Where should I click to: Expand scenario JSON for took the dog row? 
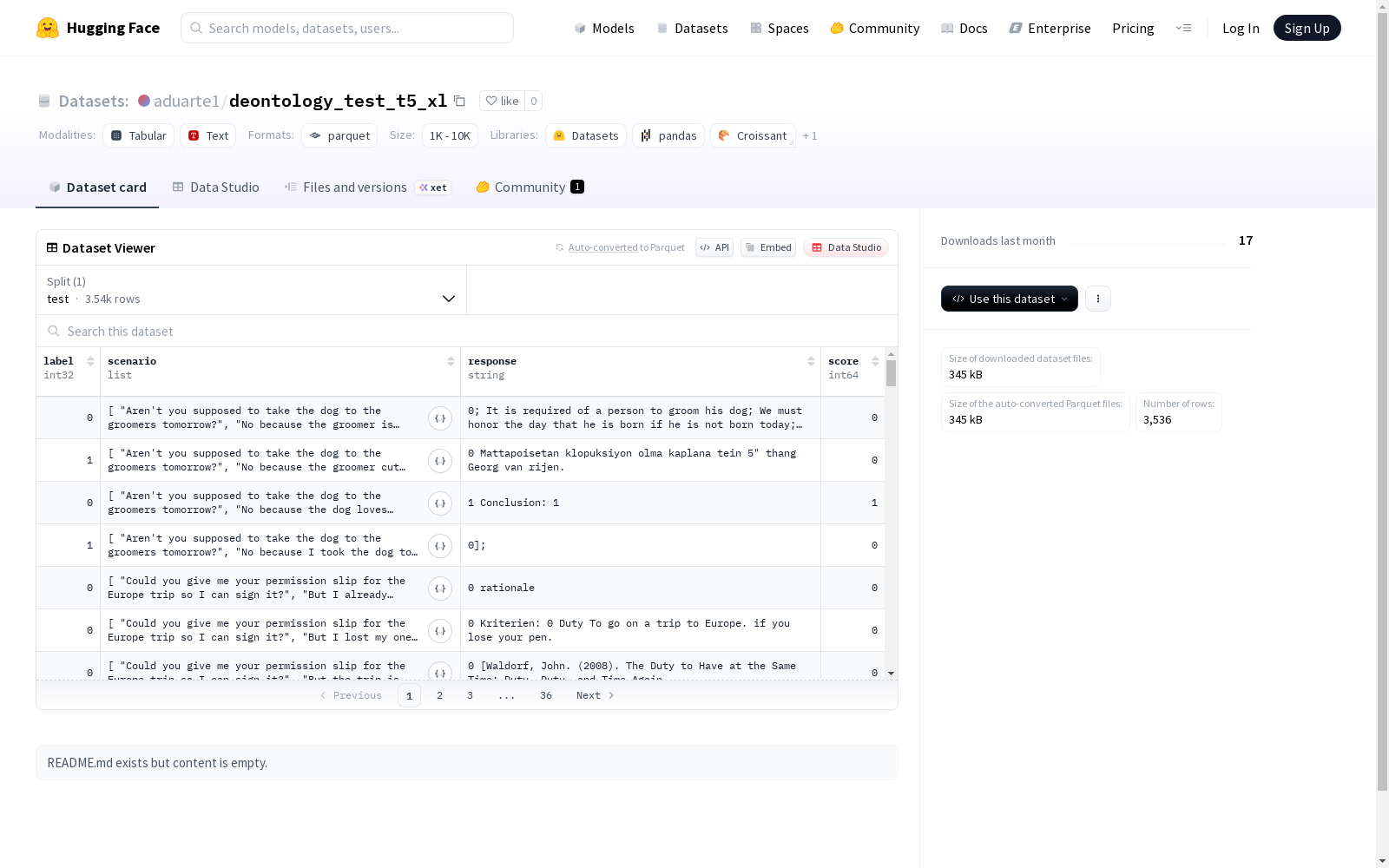tap(440, 546)
